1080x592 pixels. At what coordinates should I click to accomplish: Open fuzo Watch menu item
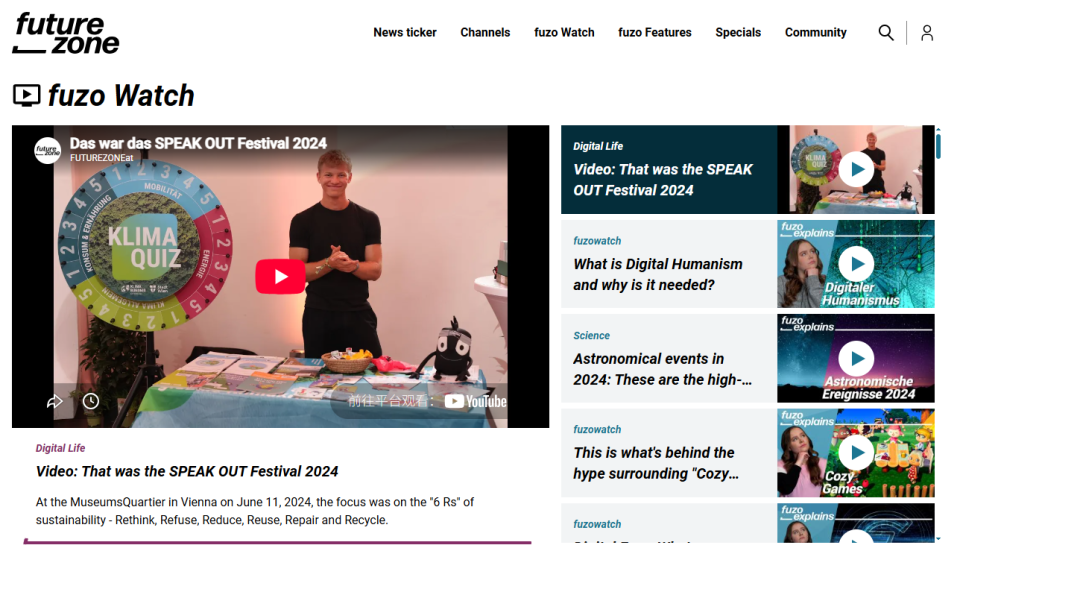point(564,32)
